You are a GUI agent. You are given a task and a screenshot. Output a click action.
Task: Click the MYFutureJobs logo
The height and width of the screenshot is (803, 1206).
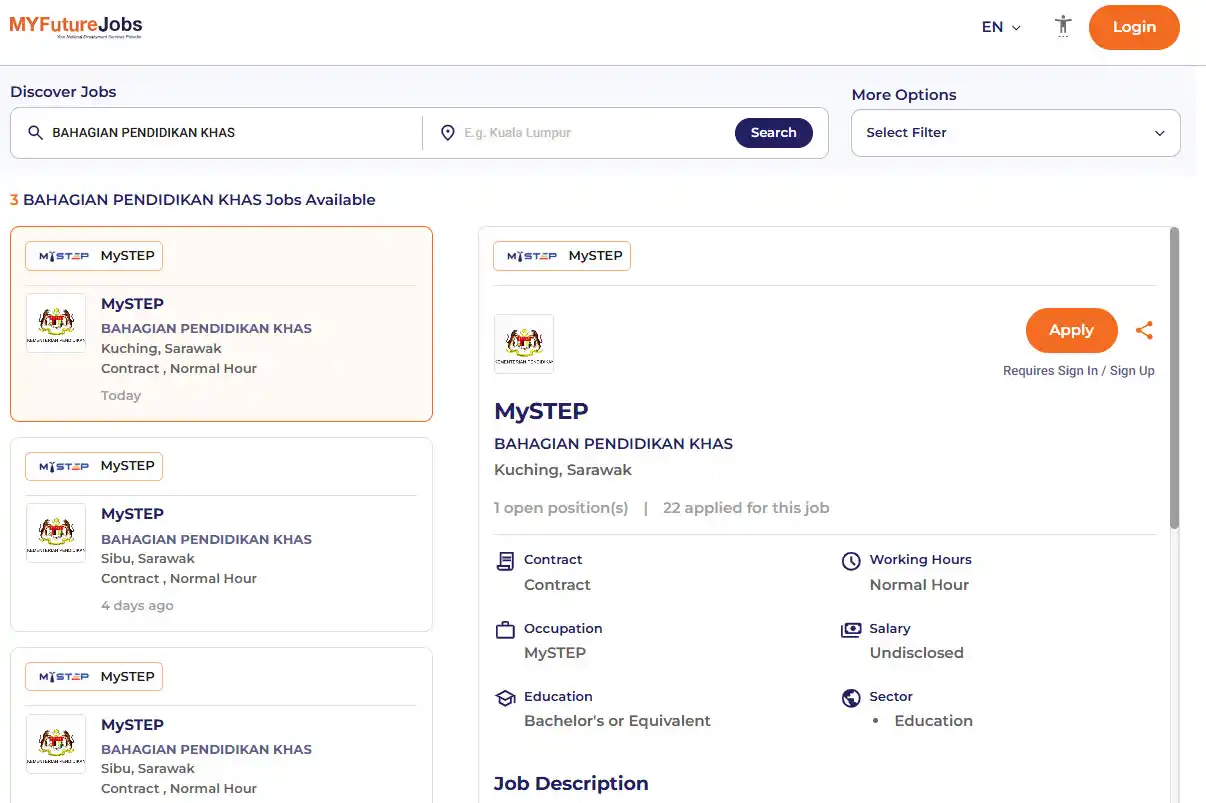76,26
